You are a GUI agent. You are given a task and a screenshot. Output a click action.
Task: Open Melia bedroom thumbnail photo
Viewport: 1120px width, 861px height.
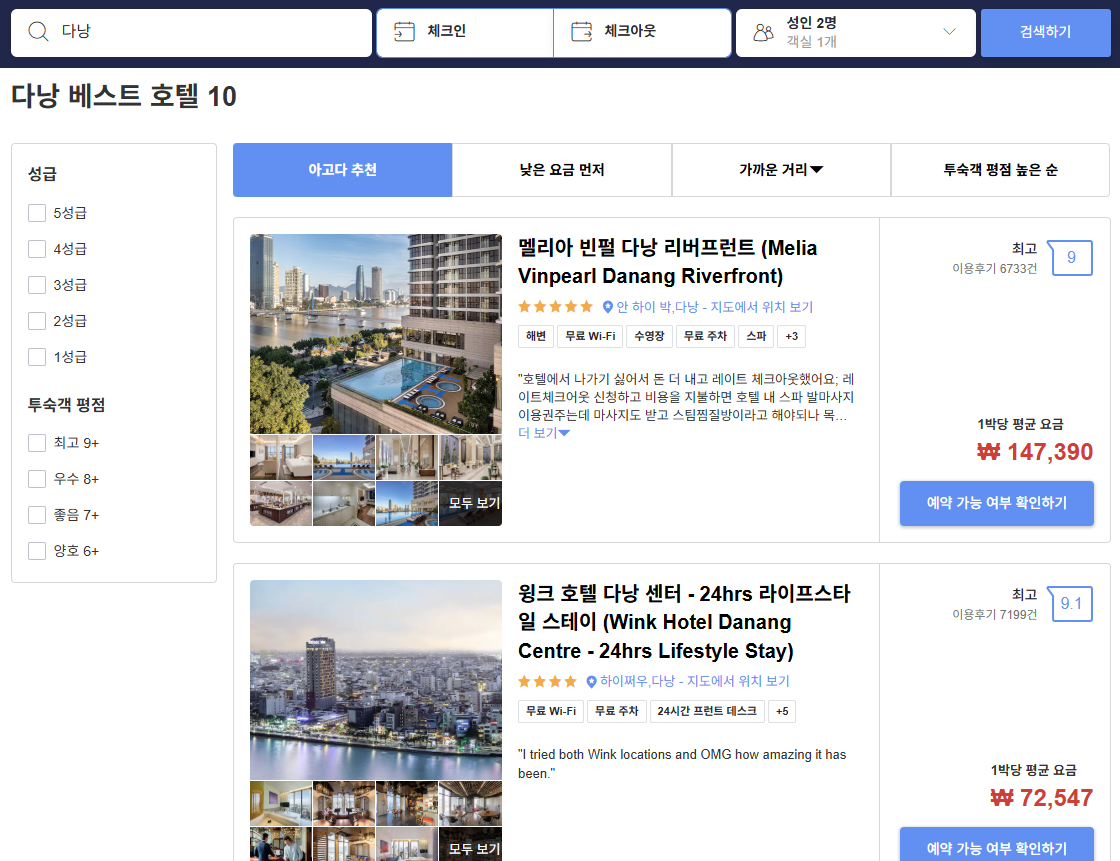(x=281, y=457)
